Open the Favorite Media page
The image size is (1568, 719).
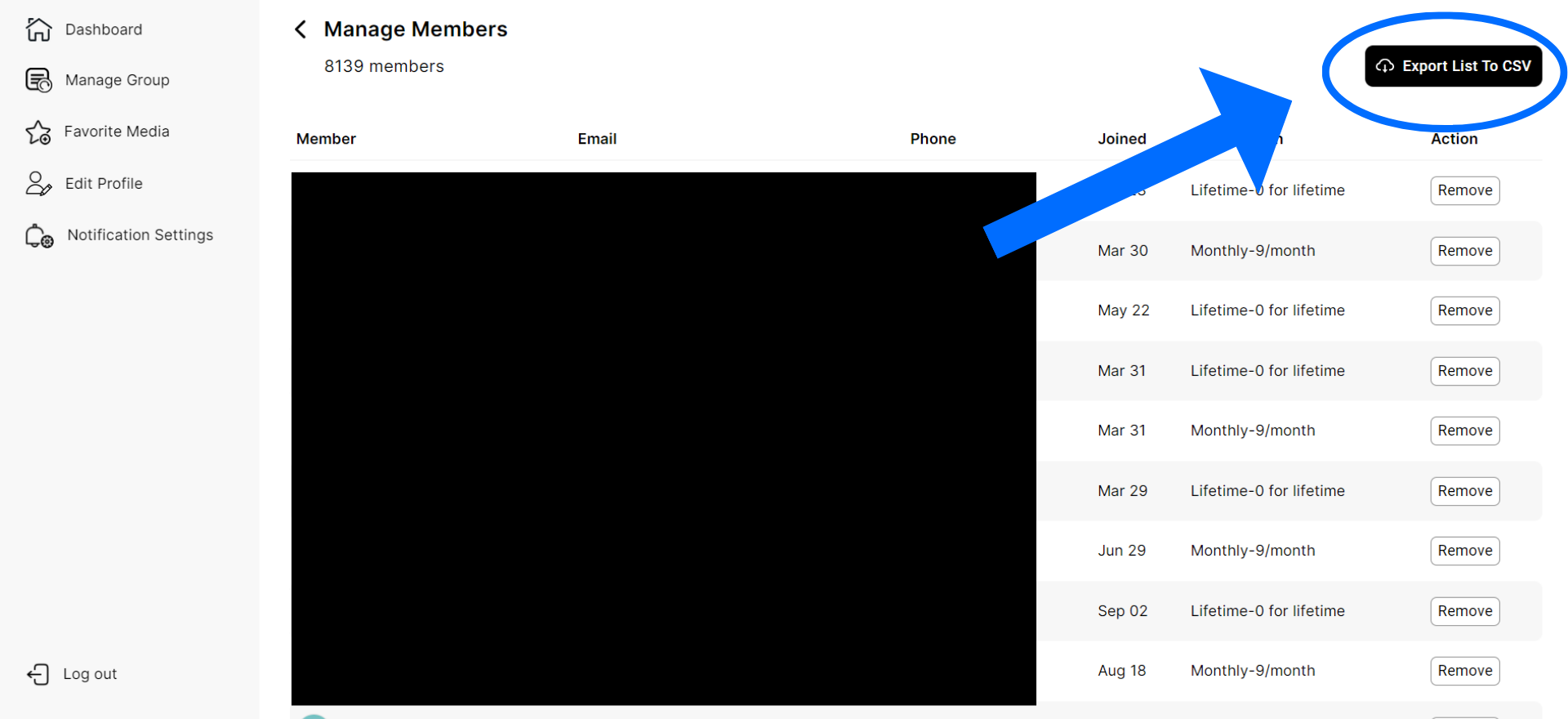[x=117, y=132]
